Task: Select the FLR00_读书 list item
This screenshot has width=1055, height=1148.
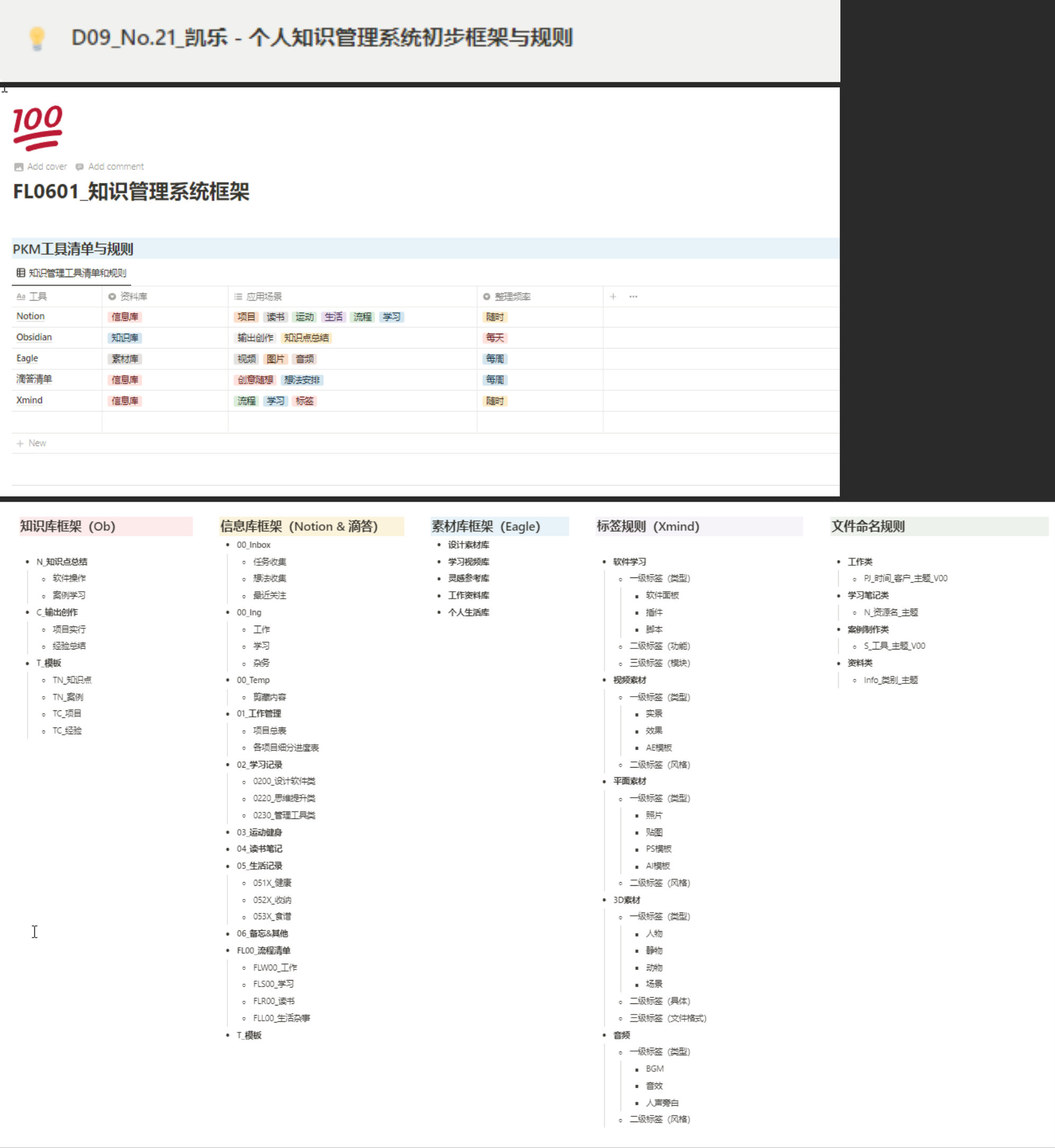Action: (274, 1001)
